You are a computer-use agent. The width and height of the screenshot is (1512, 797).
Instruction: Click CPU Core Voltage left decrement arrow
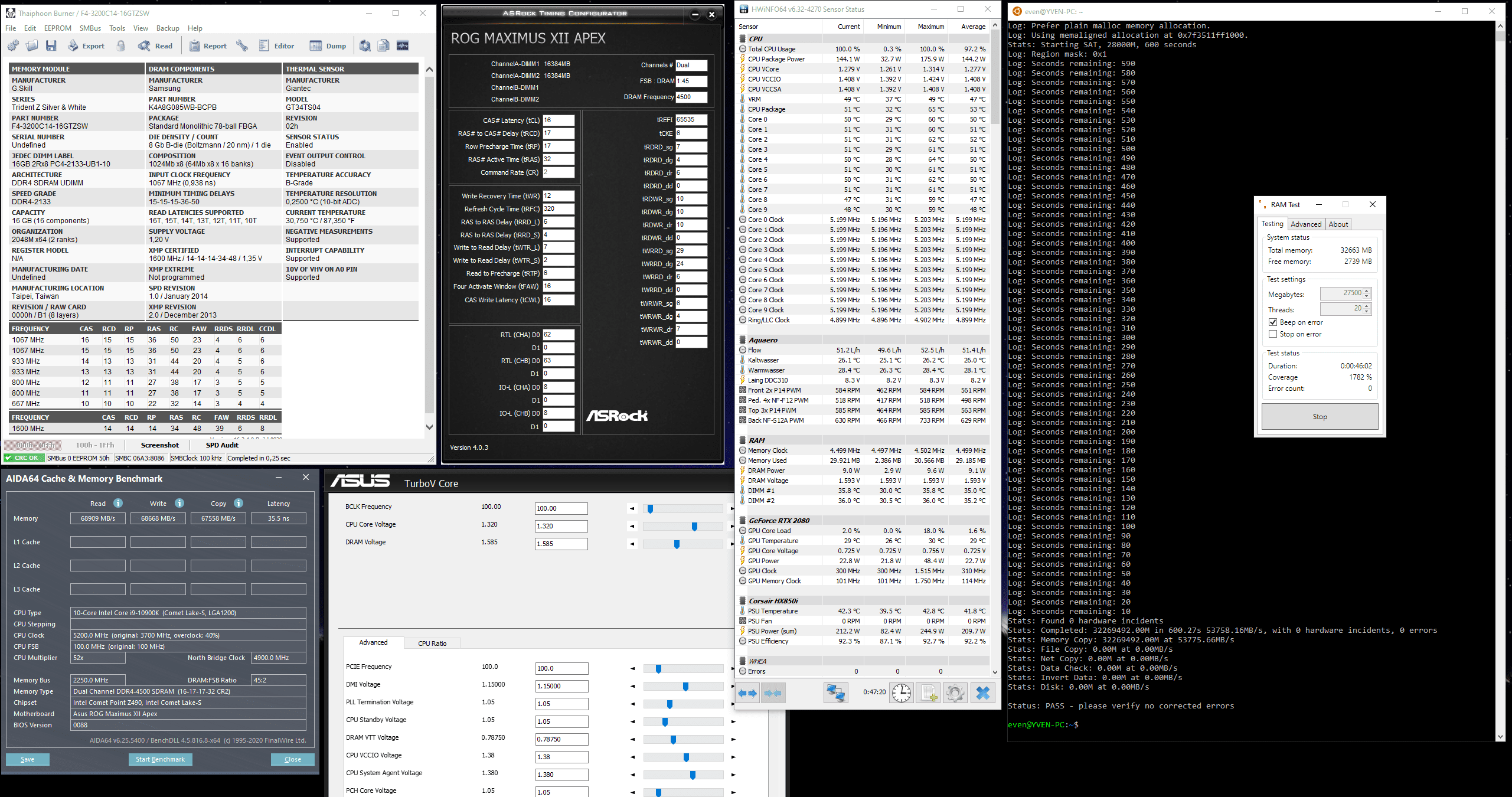tap(632, 526)
